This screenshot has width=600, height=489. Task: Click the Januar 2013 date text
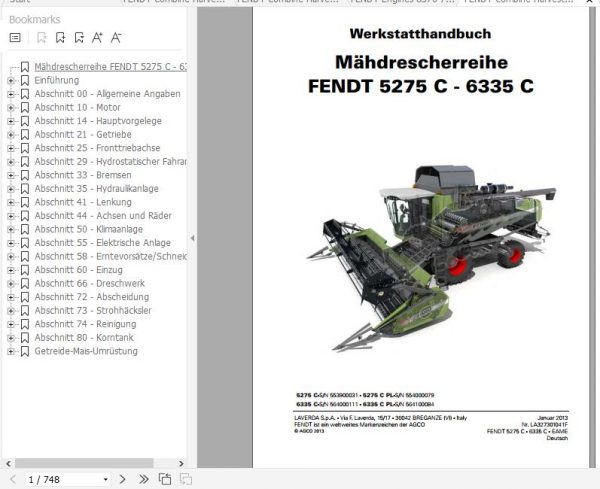(553, 418)
